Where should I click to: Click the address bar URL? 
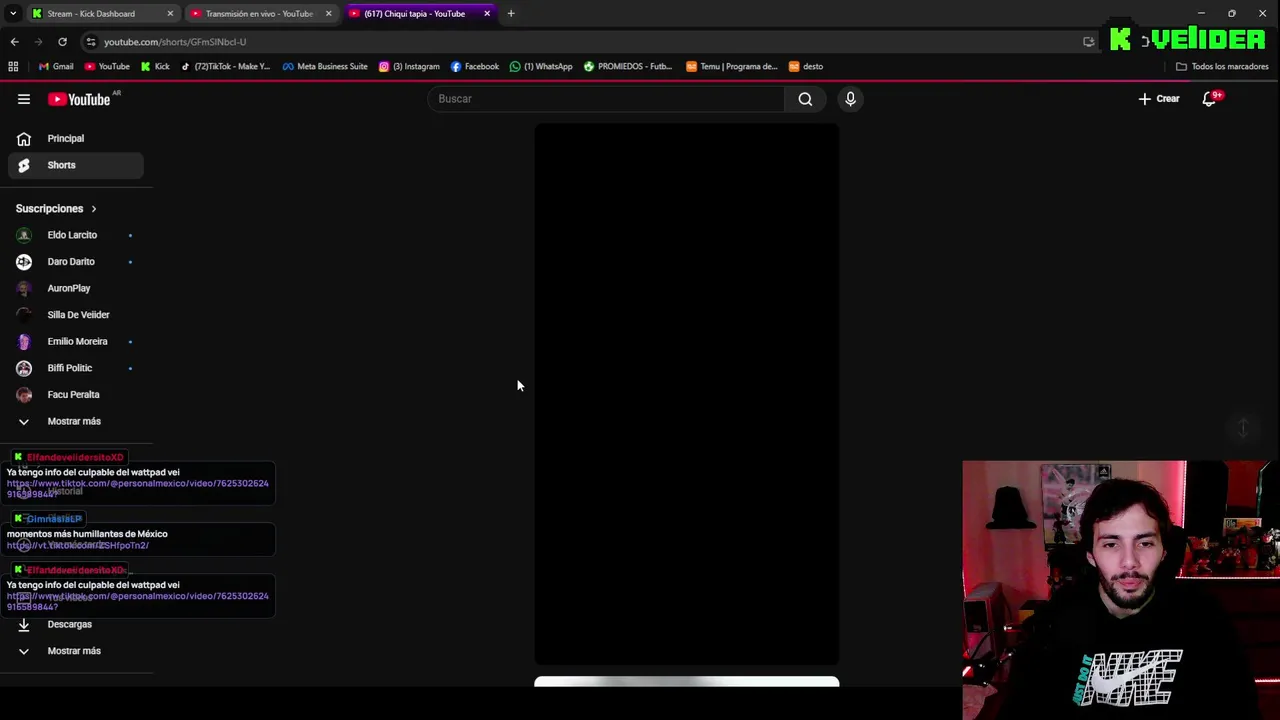[x=175, y=42]
